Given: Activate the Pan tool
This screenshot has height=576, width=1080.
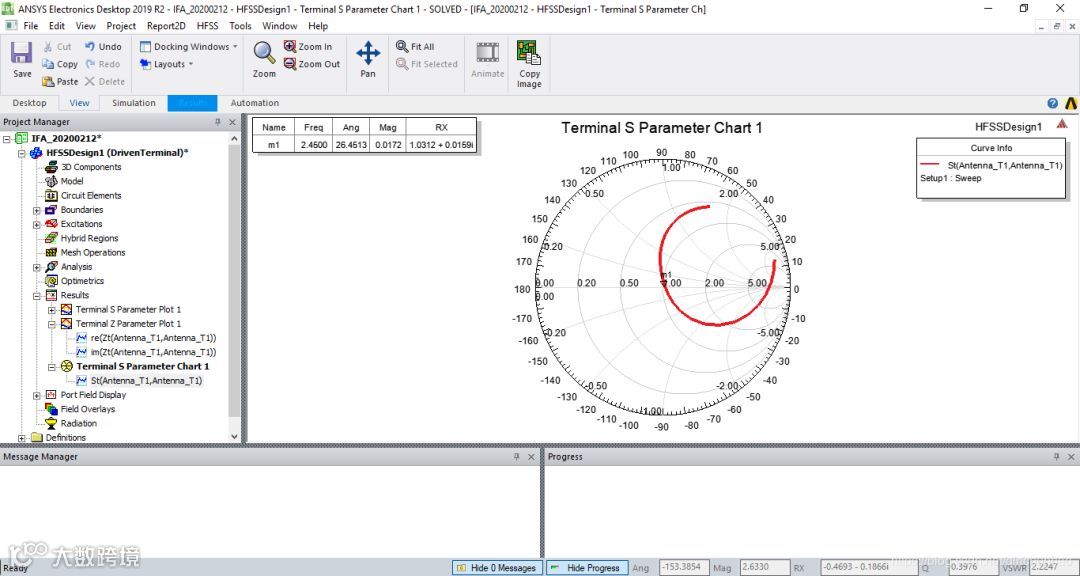Looking at the screenshot, I should (x=368, y=59).
